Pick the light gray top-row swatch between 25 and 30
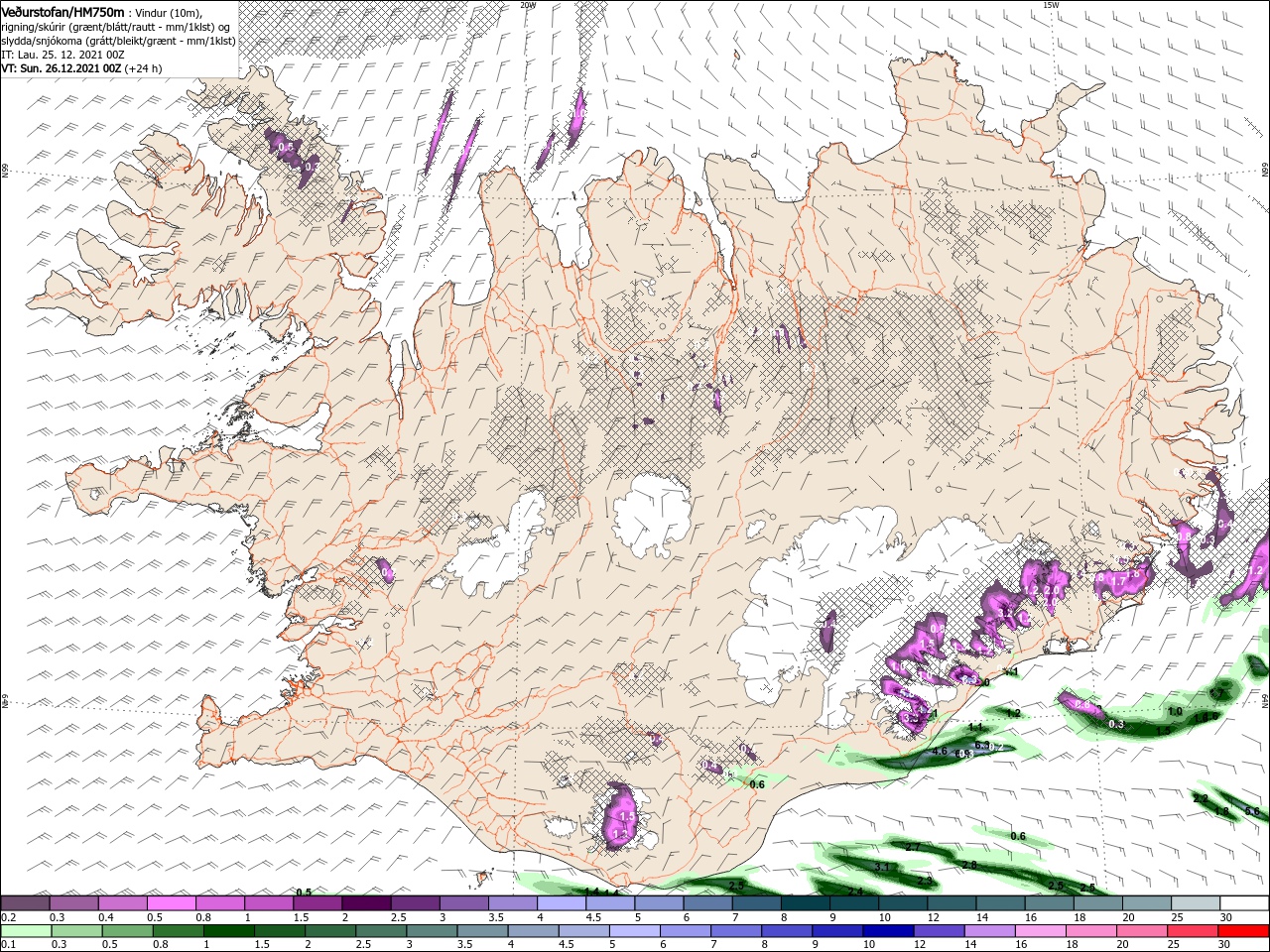Image resolution: width=1270 pixels, height=952 pixels. click(x=1196, y=903)
